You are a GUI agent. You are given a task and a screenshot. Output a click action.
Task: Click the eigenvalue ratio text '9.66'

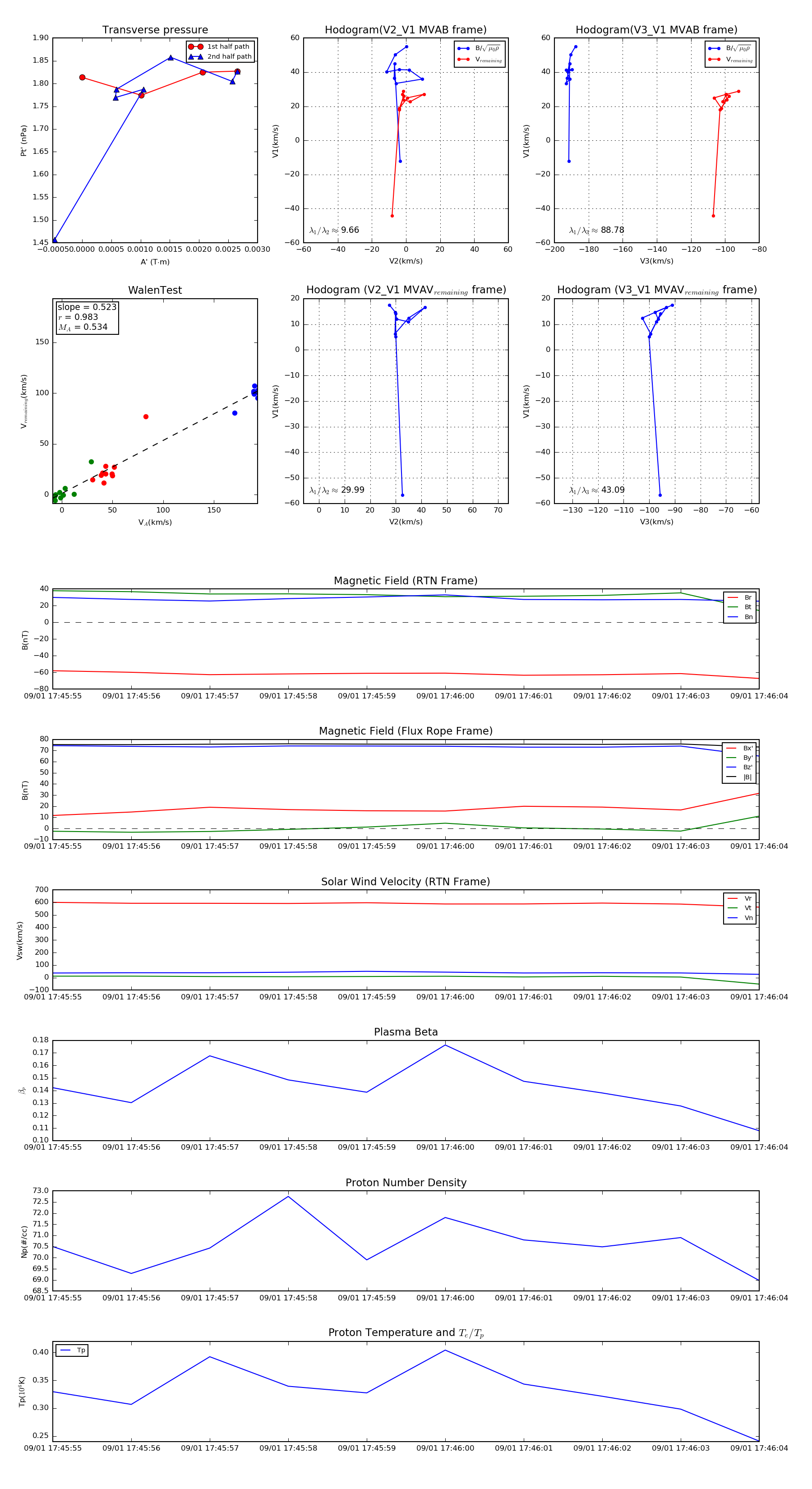coord(350,230)
